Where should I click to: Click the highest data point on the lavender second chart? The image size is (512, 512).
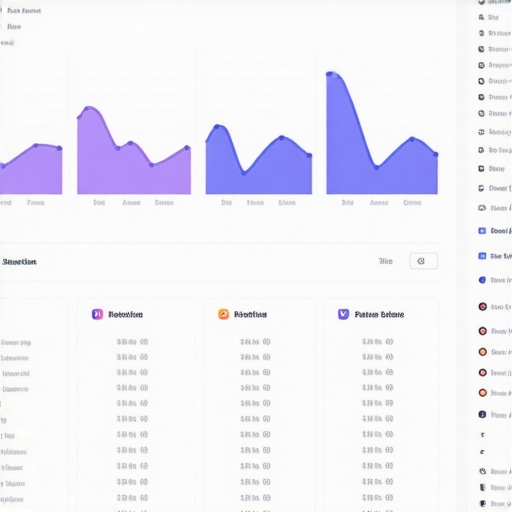tap(88, 108)
